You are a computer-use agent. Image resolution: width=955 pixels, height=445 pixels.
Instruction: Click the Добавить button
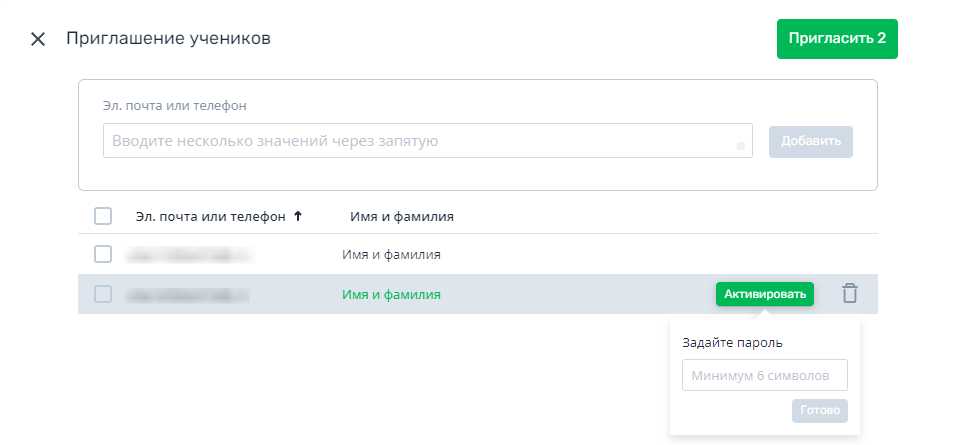811,141
